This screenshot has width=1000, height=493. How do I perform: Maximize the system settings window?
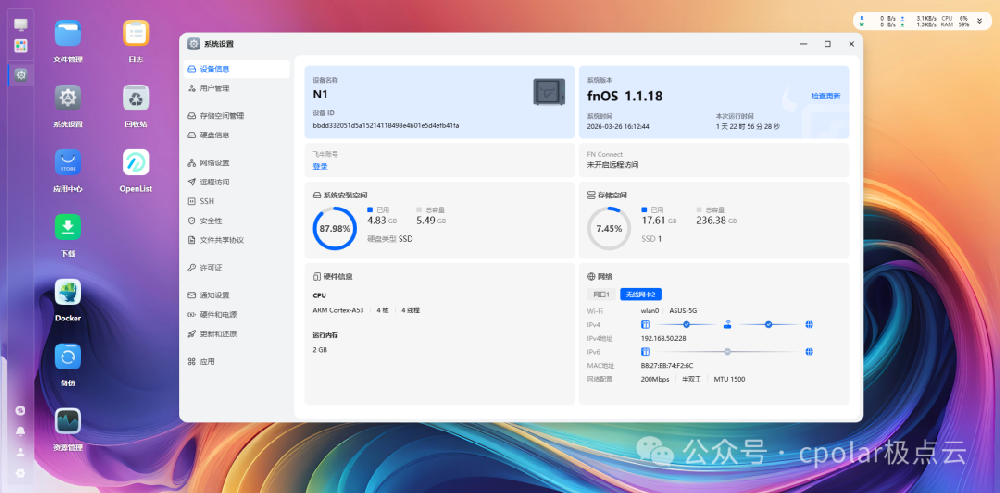coord(827,44)
